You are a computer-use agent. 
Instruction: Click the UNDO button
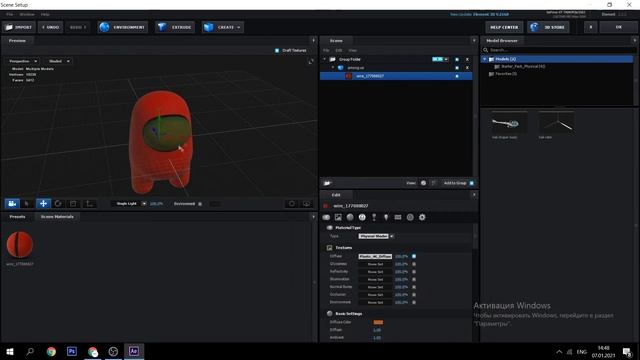[51, 27]
